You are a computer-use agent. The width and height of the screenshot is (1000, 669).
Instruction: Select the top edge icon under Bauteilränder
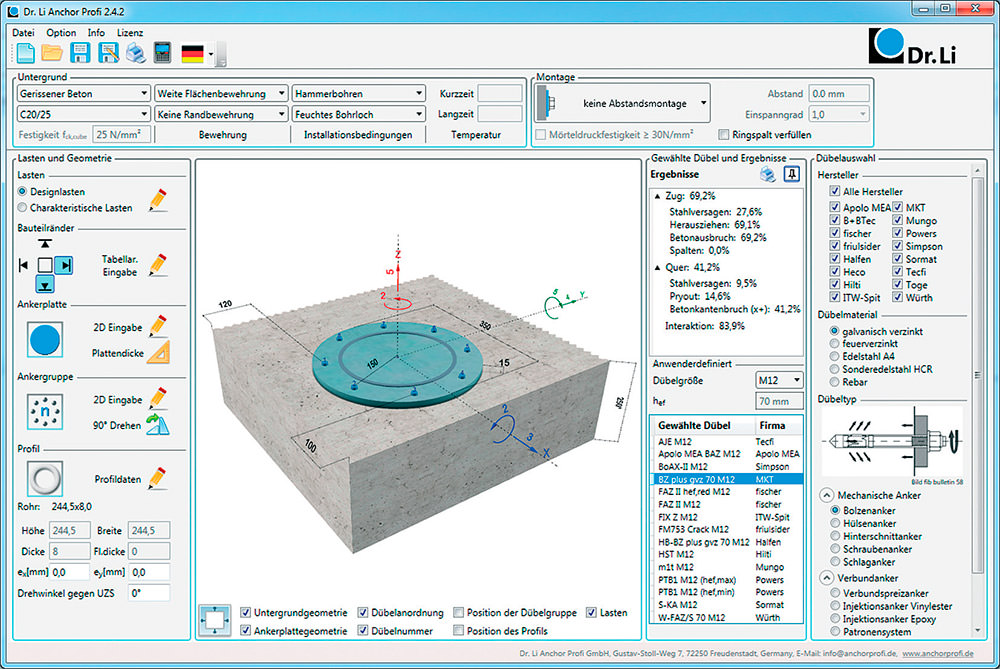(45, 244)
